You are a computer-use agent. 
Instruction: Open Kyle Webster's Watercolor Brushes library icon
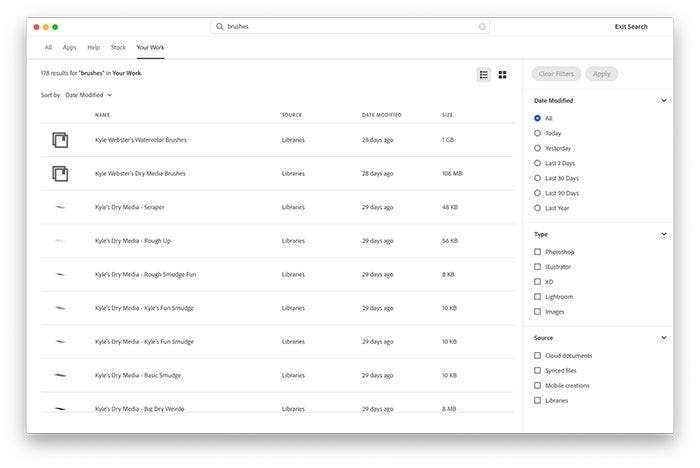[x=60, y=140]
